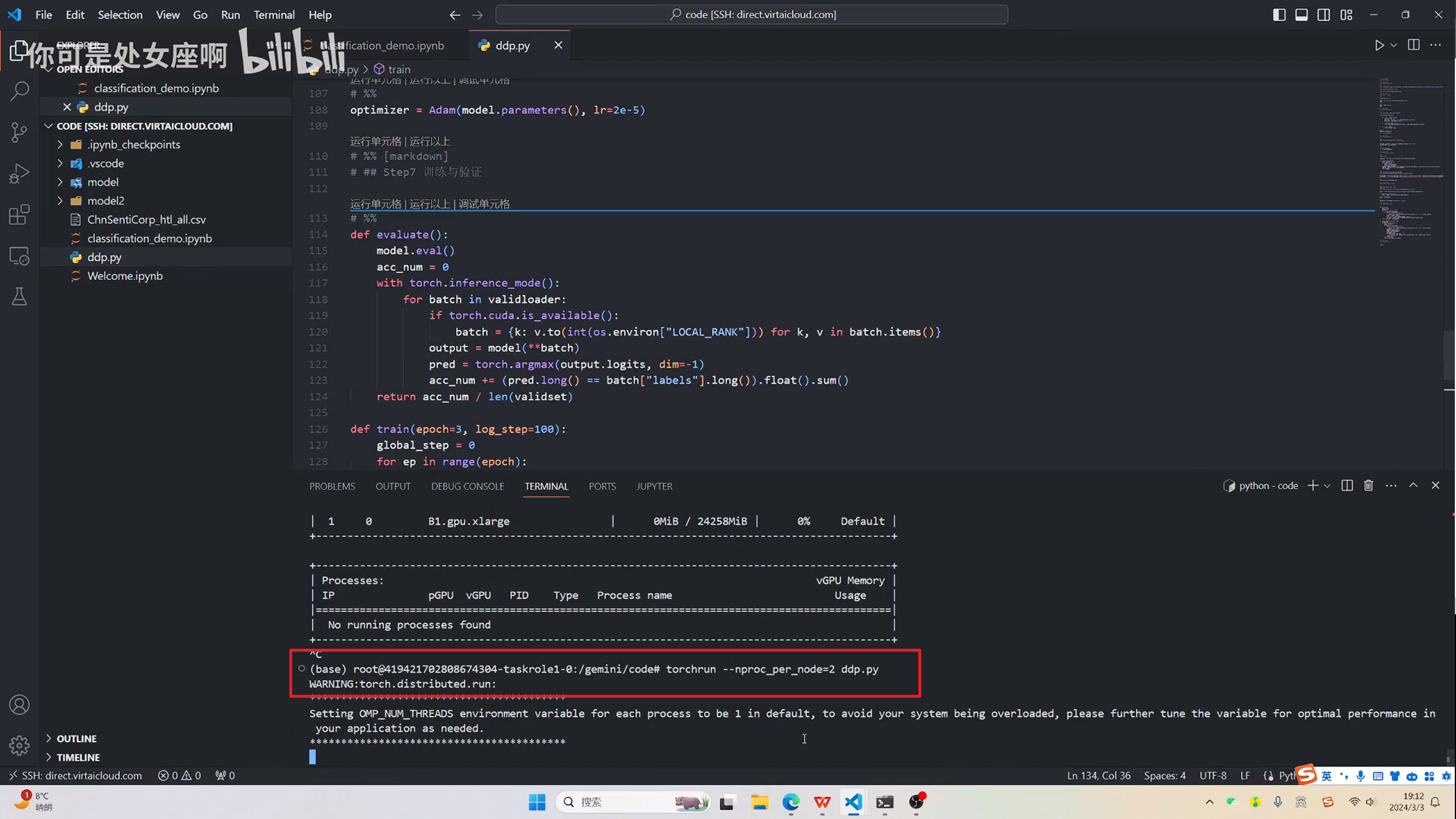
Task: Open the Search view in activity bar
Action: click(x=19, y=91)
